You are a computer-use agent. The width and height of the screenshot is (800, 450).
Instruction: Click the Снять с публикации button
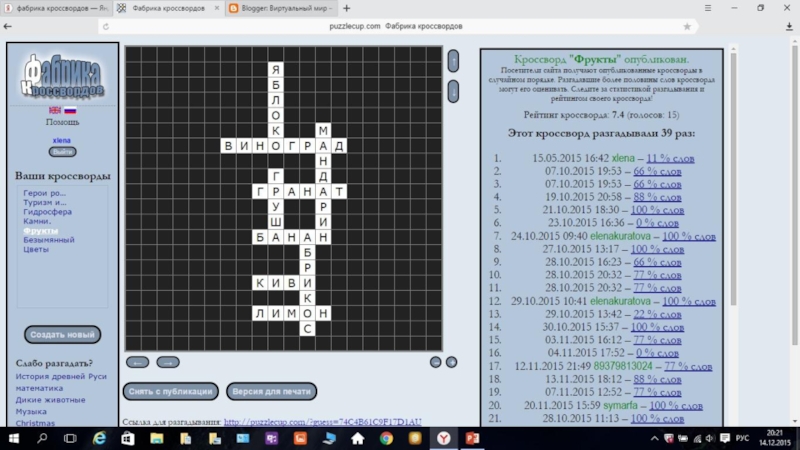(x=170, y=391)
